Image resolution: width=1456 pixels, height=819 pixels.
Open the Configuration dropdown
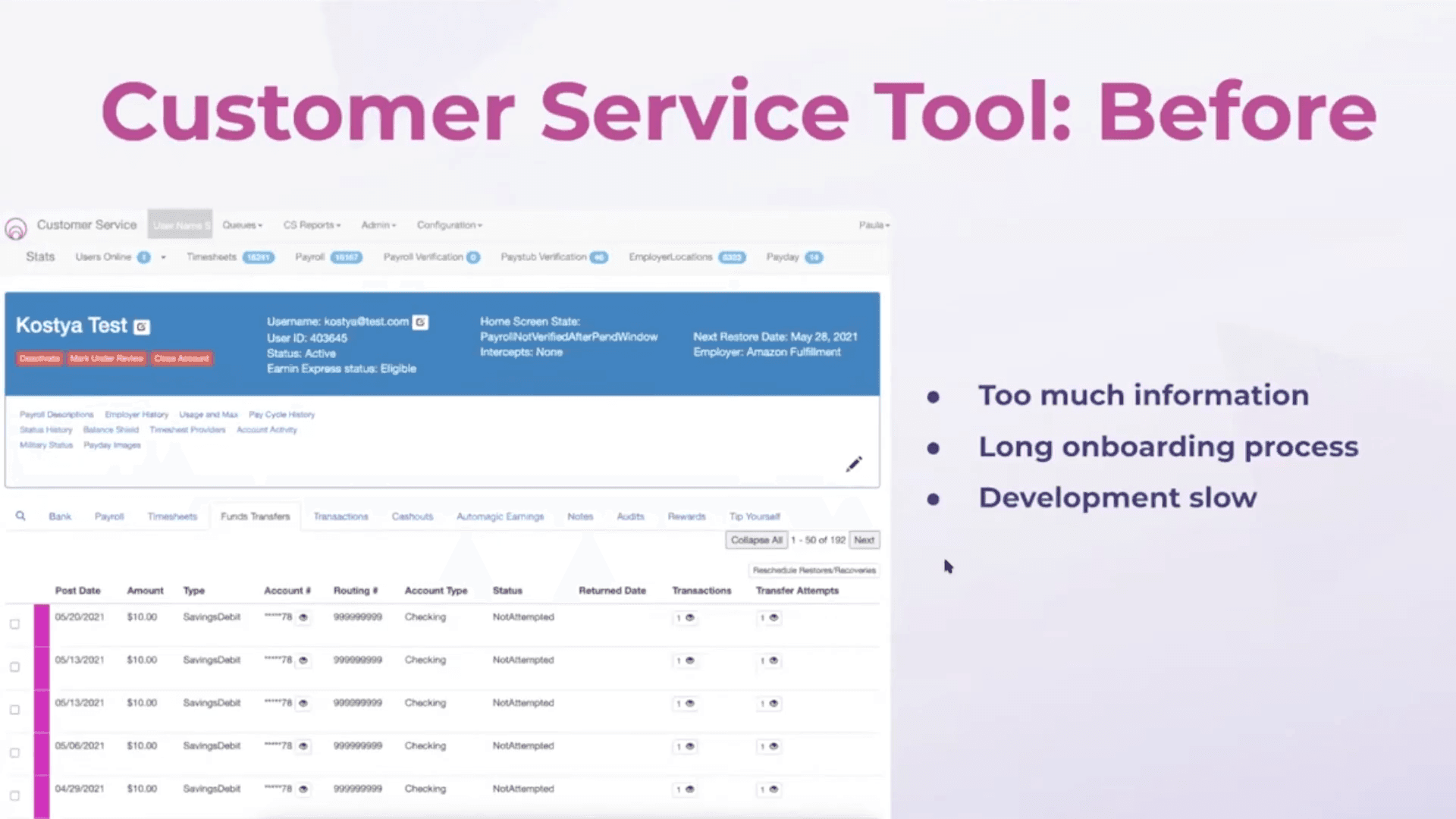(449, 225)
